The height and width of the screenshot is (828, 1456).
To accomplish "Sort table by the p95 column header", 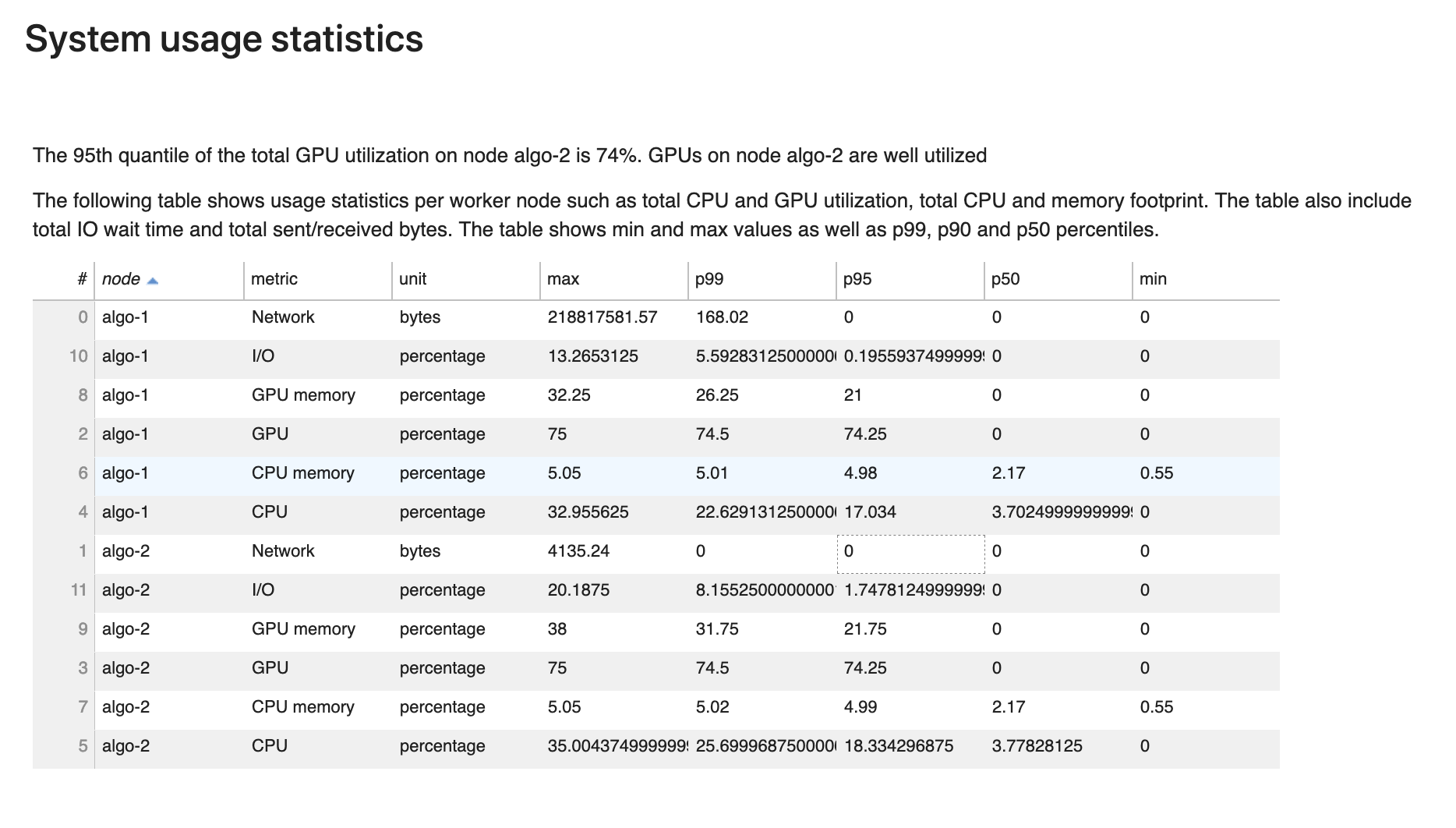I will click(857, 278).
